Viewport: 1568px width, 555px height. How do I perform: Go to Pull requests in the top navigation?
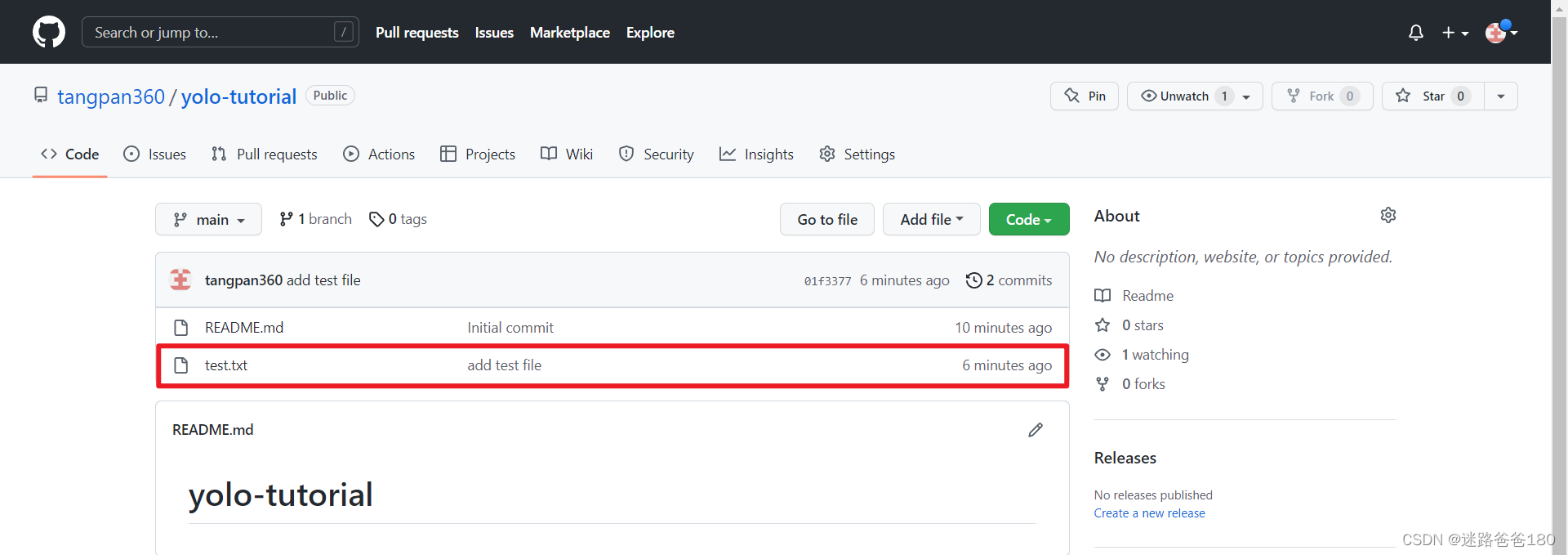tap(416, 33)
